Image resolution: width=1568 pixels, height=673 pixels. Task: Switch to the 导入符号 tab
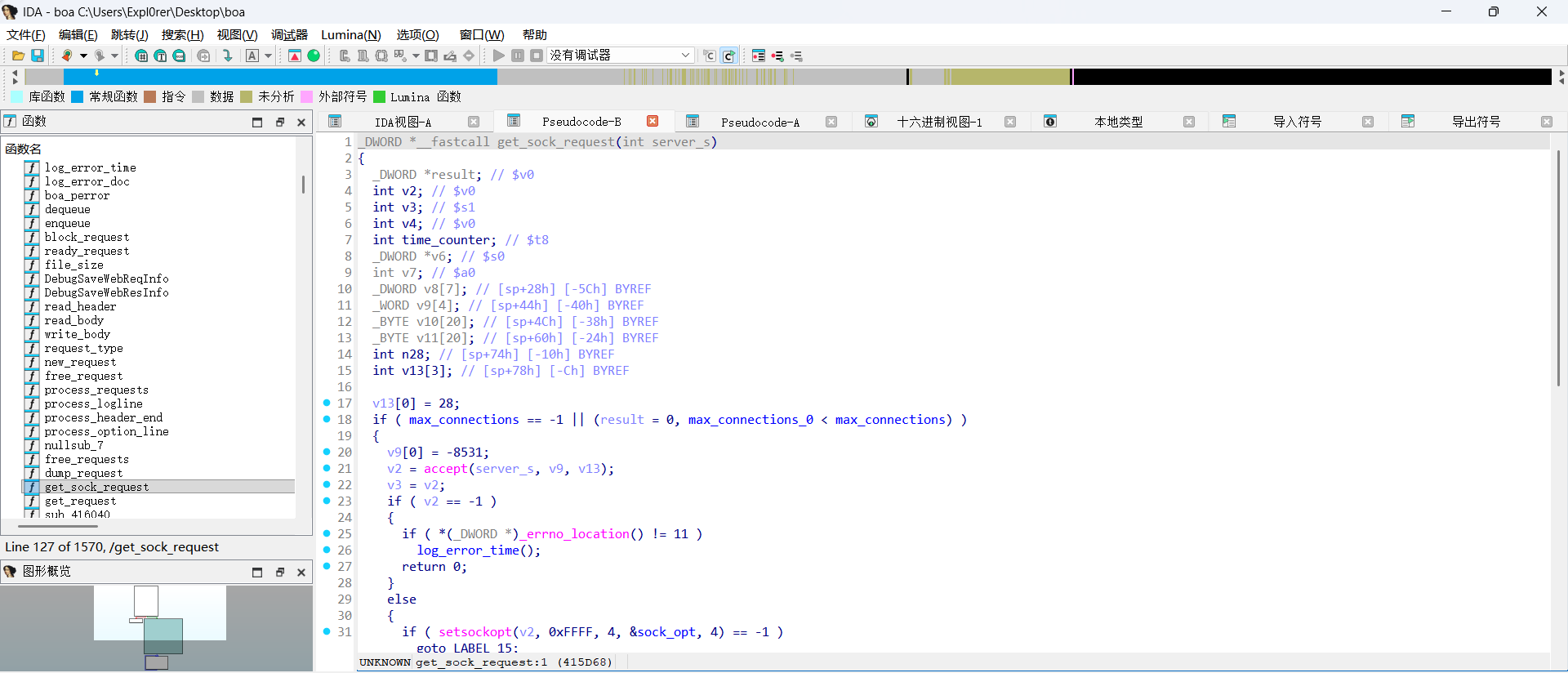[x=1297, y=122]
